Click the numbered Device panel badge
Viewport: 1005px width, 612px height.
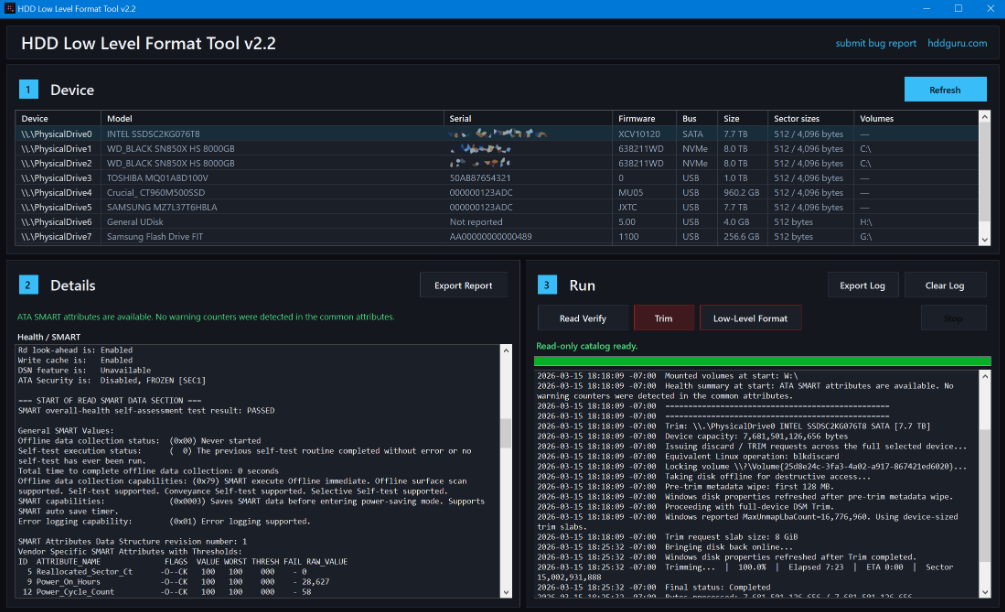[x=27, y=89]
